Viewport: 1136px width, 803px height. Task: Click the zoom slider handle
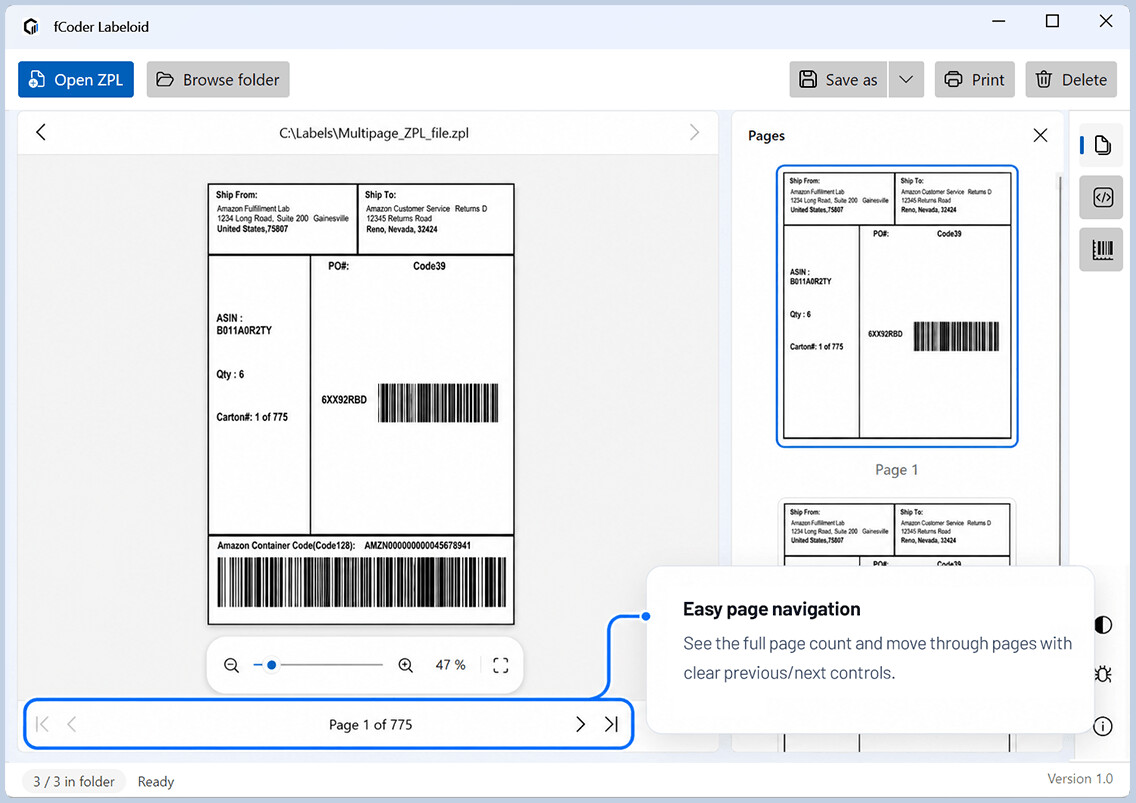272,665
